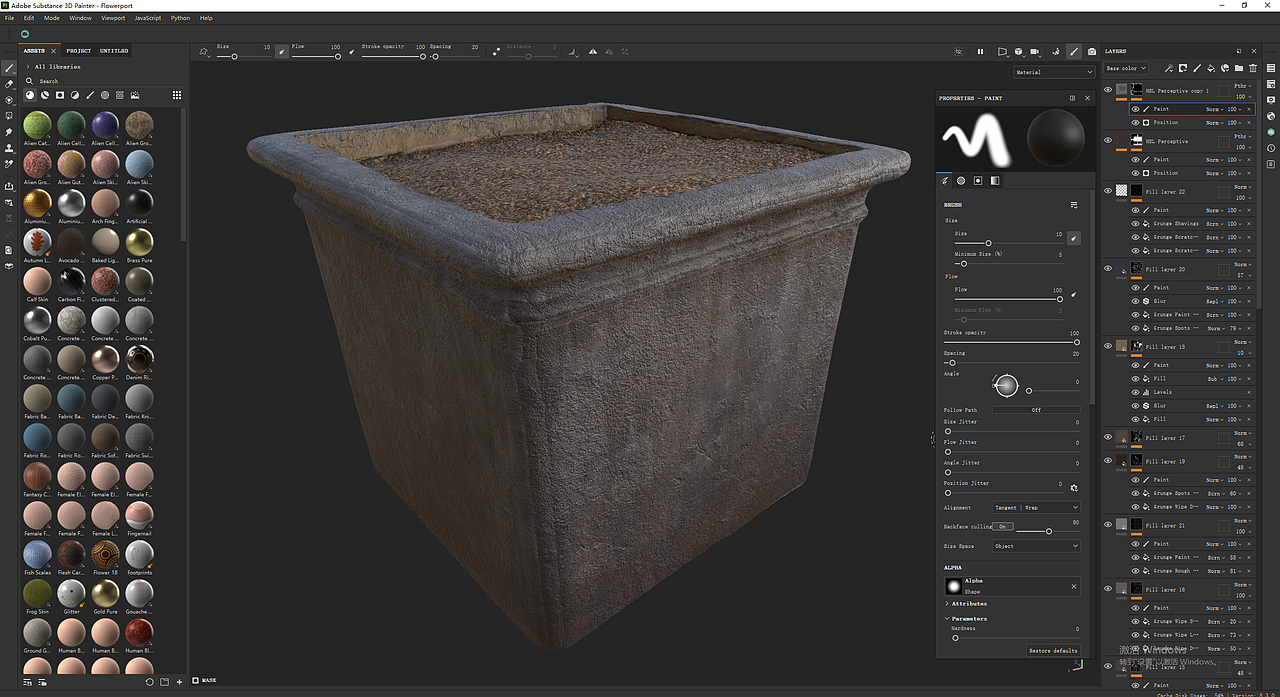This screenshot has height=697, width=1280.
Task: Pick the Clone stamp tool
Action: tap(9, 148)
